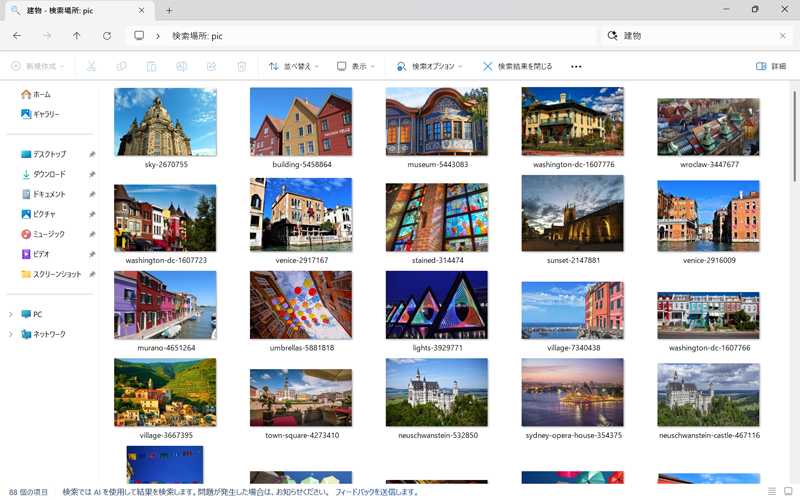The width and height of the screenshot is (800, 500).
Task: Switch to details list view in status bar
Action: (772, 491)
